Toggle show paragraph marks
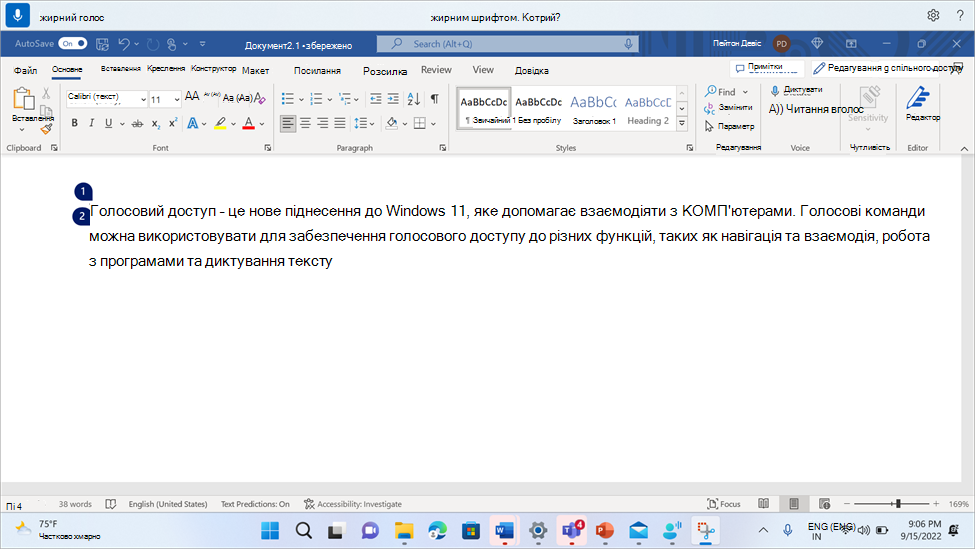The height and width of the screenshot is (549, 975). pyautogui.click(x=435, y=98)
